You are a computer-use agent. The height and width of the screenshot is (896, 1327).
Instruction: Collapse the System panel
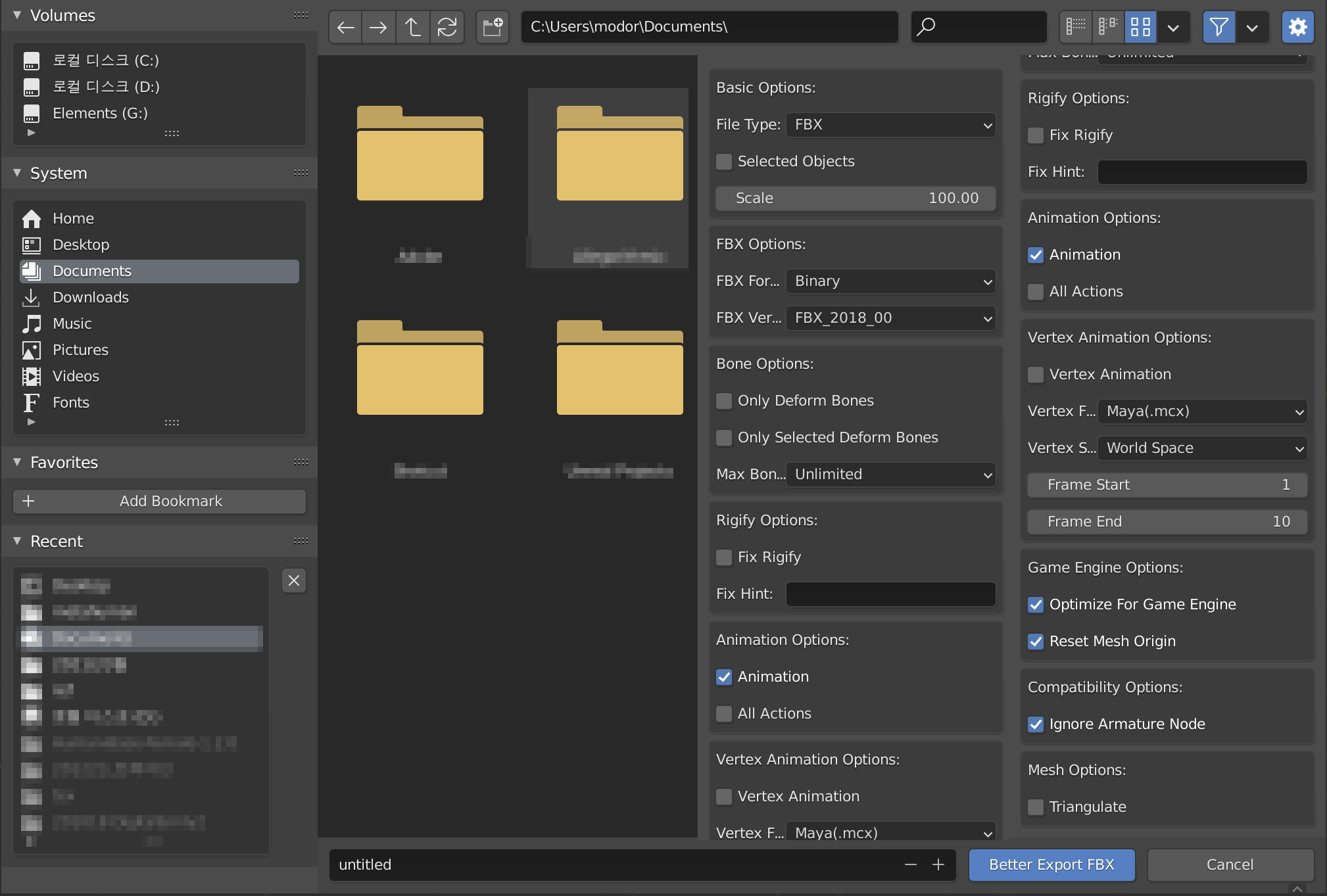(x=17, y=173)
